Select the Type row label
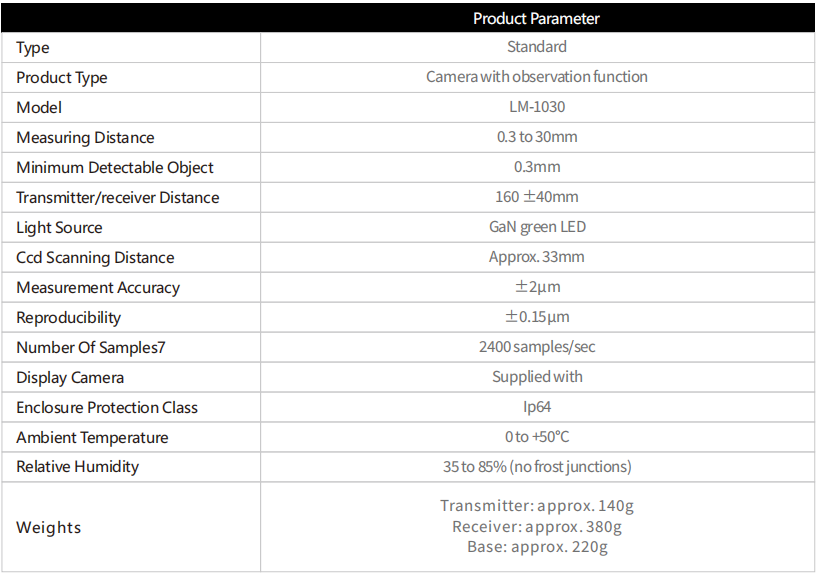The image size is (820, 576). point(33,48)
